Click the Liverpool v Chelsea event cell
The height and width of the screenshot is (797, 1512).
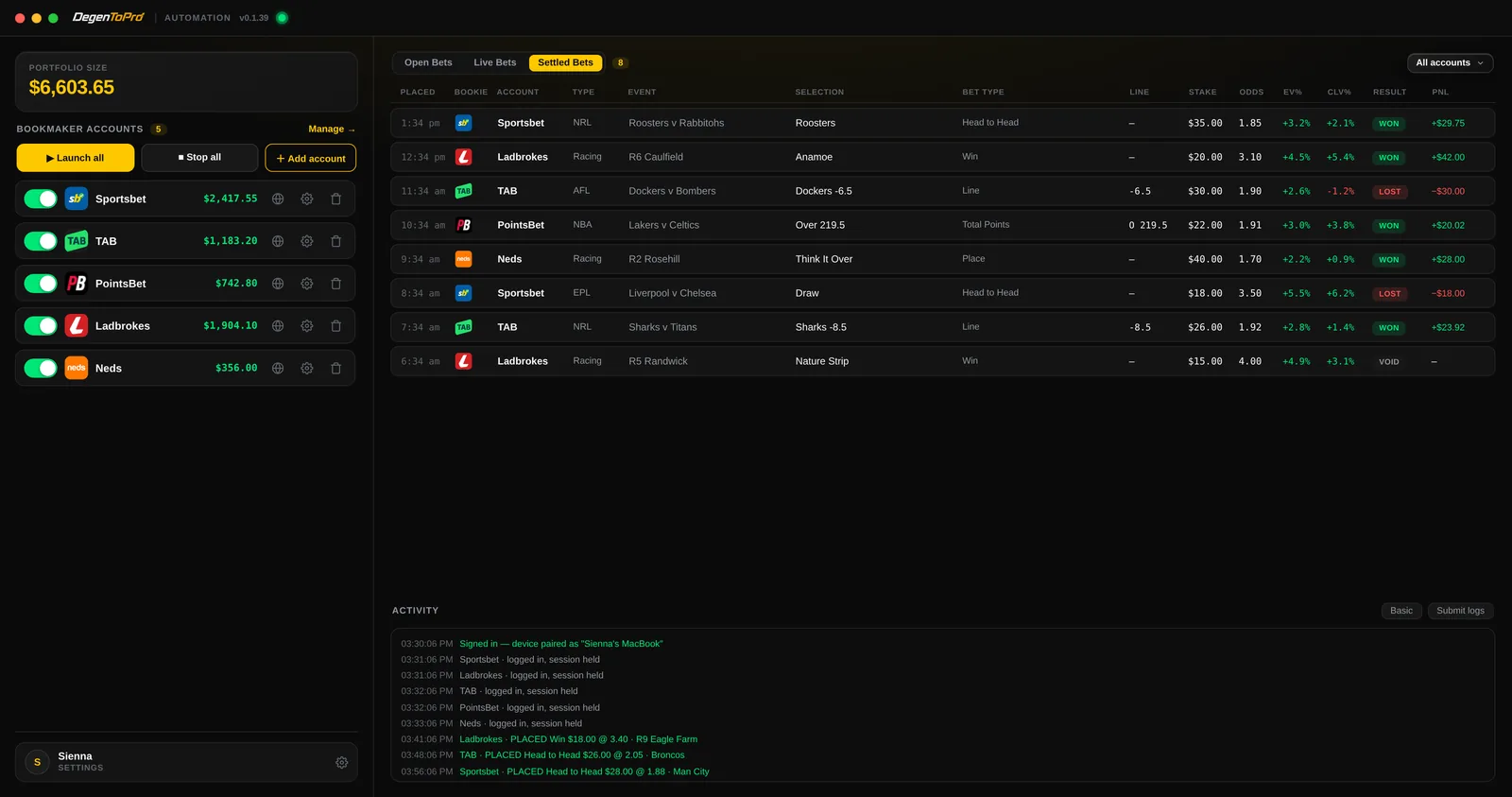pos(673,293)
